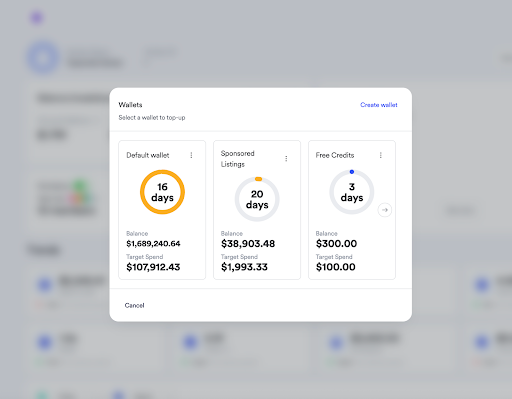Open the Free Credits wallet options menu

pyautogui.click(x=381, y=155)
